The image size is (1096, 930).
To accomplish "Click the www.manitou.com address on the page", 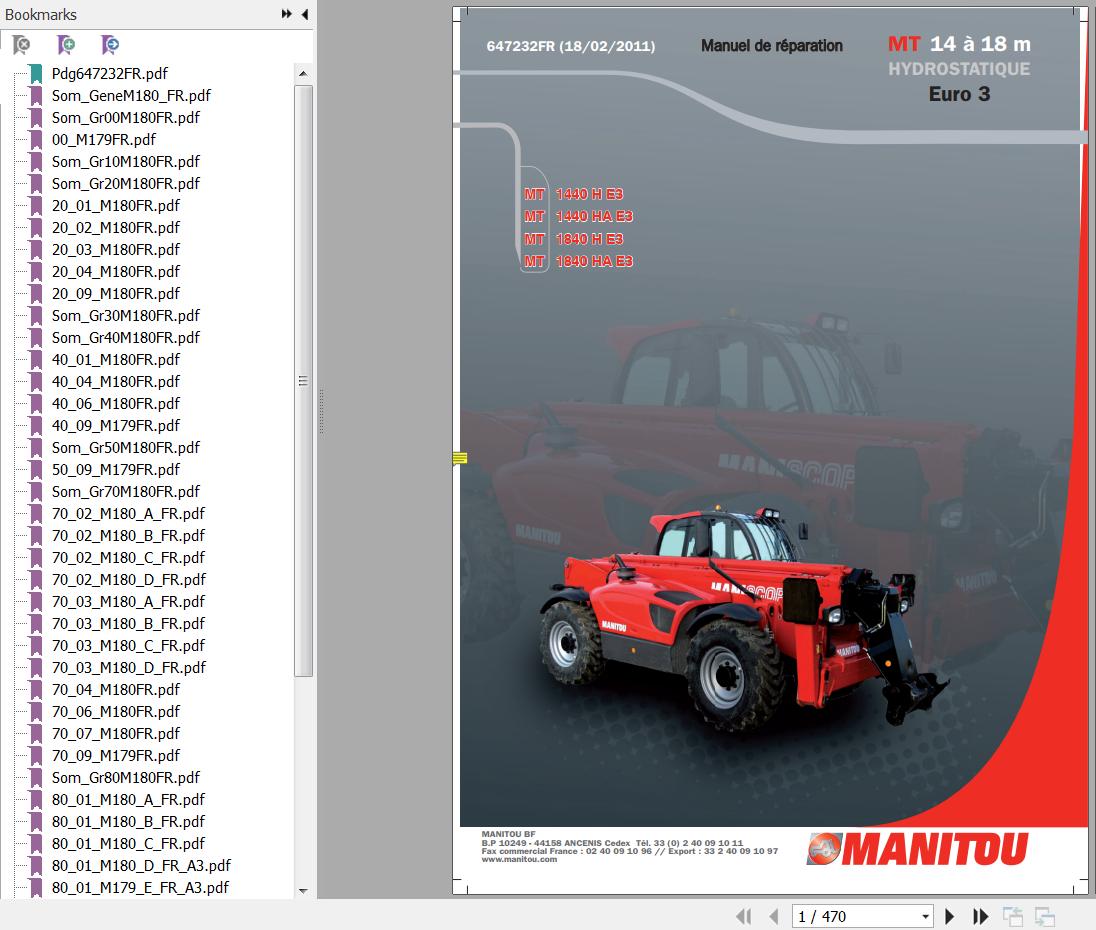I will pyautogui.click(x=519, y=859).
